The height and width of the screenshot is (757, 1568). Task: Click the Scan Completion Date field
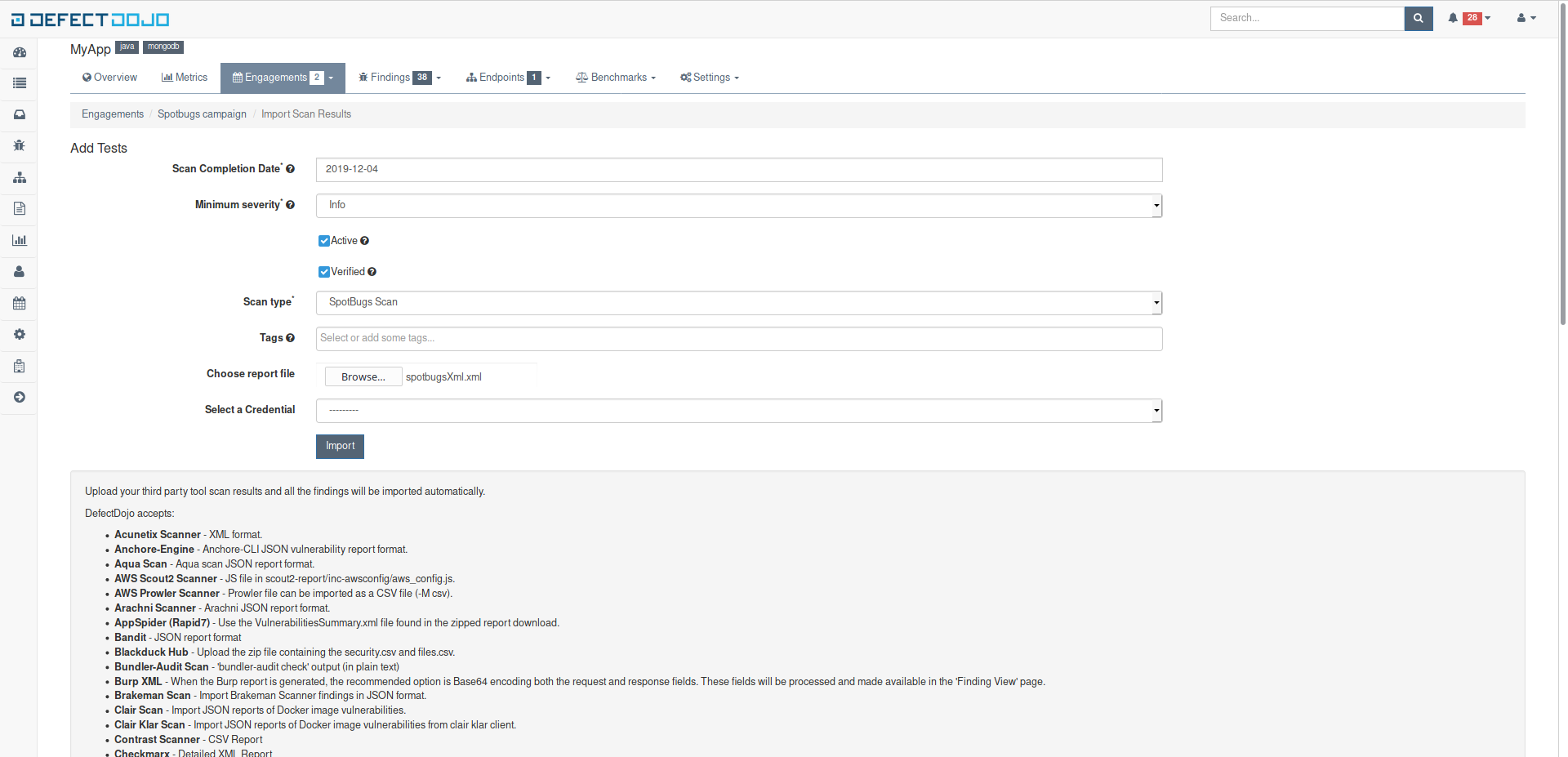pyautogui.click(x=739, y=170)
